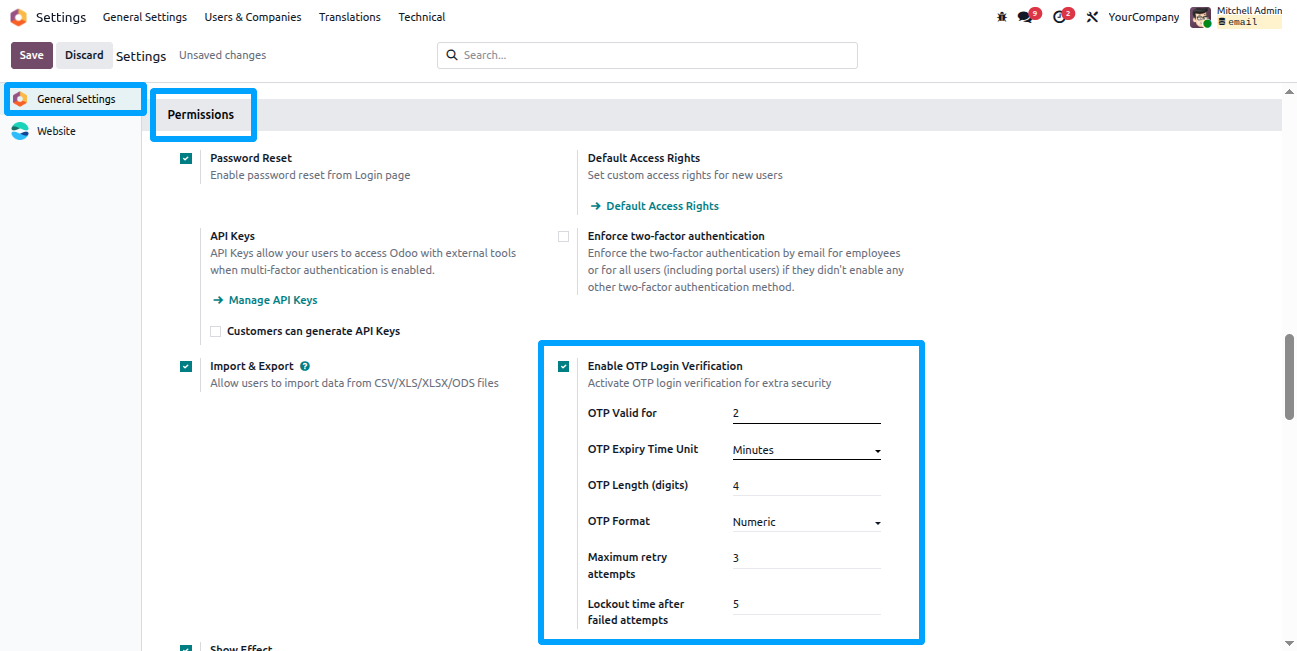Open the General Settings top menu
Screen dimensions: 1297x651
point(145,17)
